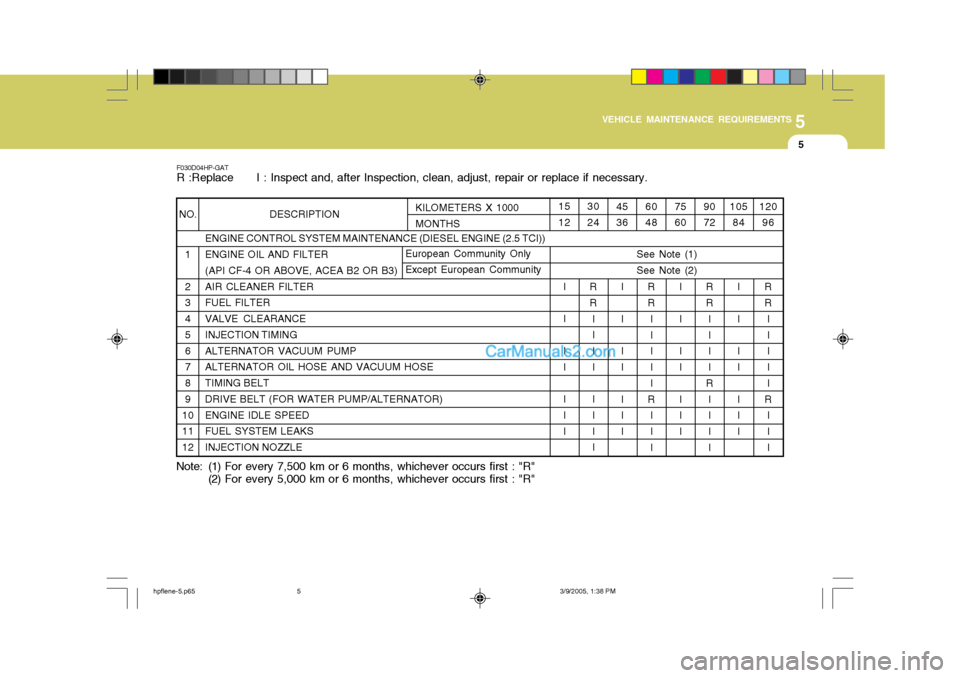This screenshot has height=678, width=960.
Task: Click '(API CF-4 OR ABOVE, ACEA B2 OR B3)' text
Action: click(x=301, y=270)
